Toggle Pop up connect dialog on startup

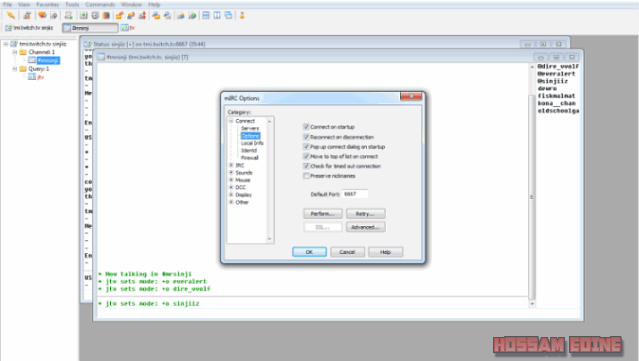click(x=306, y=147)
